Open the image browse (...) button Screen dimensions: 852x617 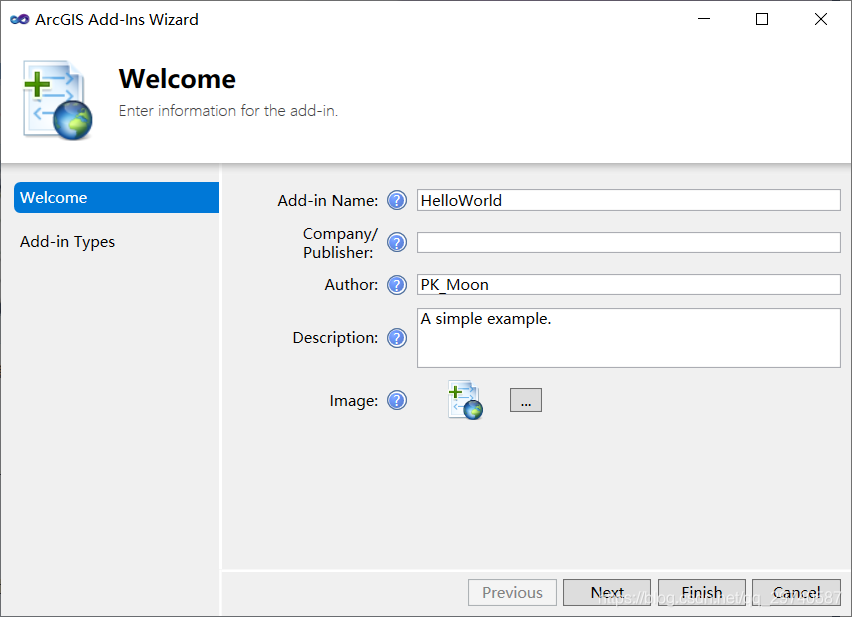tap(525, 400)
